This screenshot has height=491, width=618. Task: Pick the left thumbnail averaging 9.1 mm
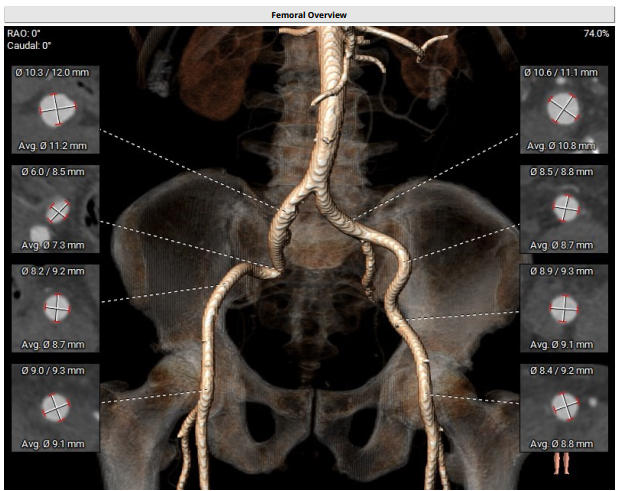55,406
